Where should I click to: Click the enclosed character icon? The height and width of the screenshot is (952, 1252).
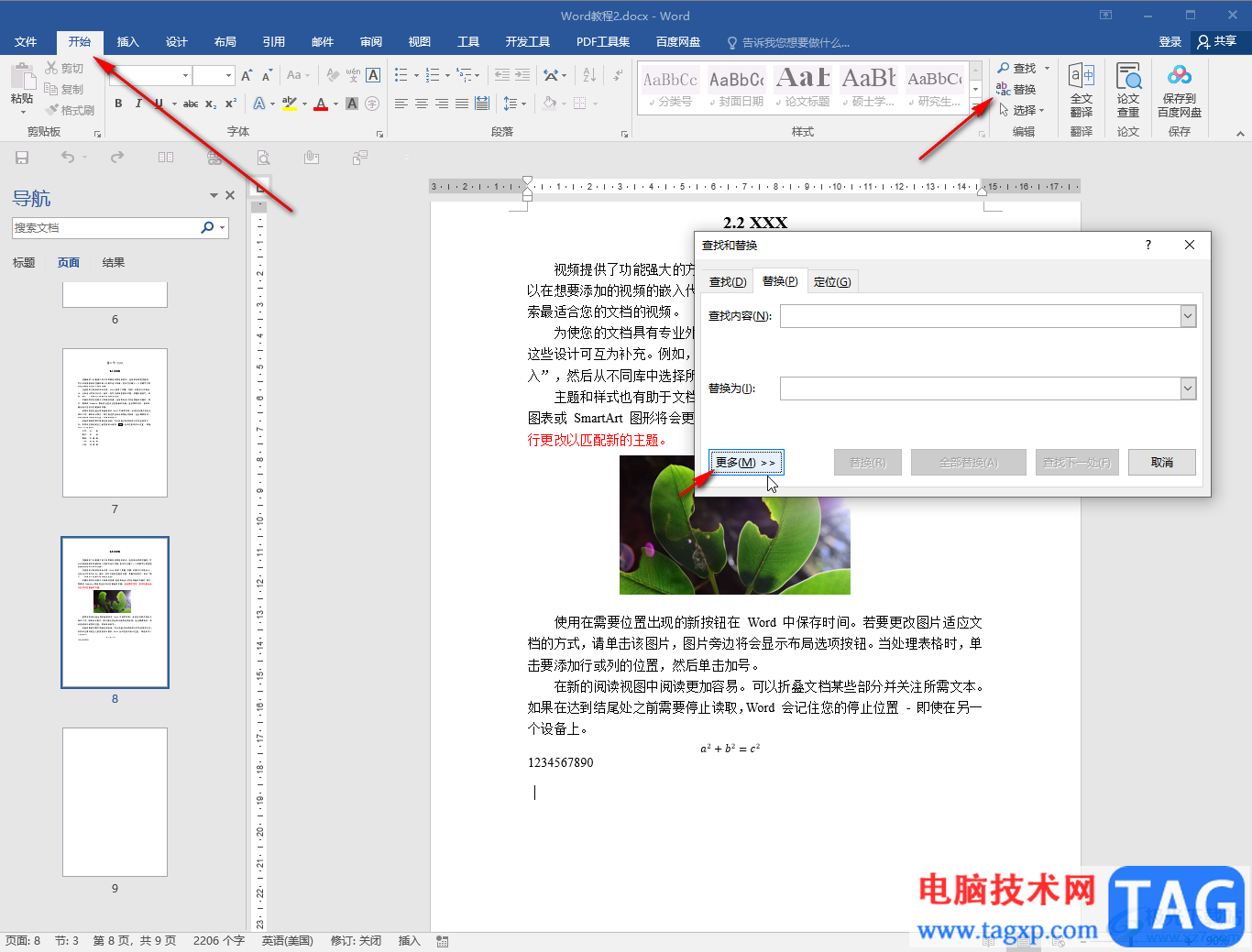(x=372, y=104)
